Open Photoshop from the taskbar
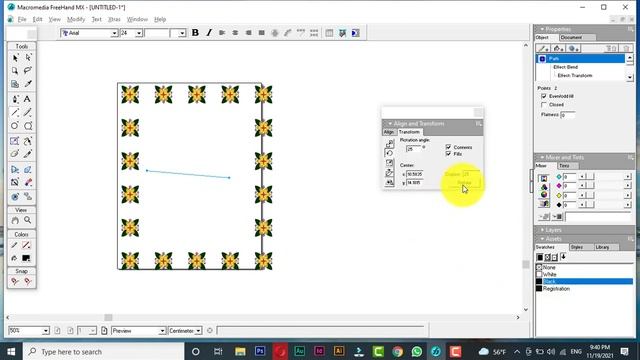 click(260, 351)
